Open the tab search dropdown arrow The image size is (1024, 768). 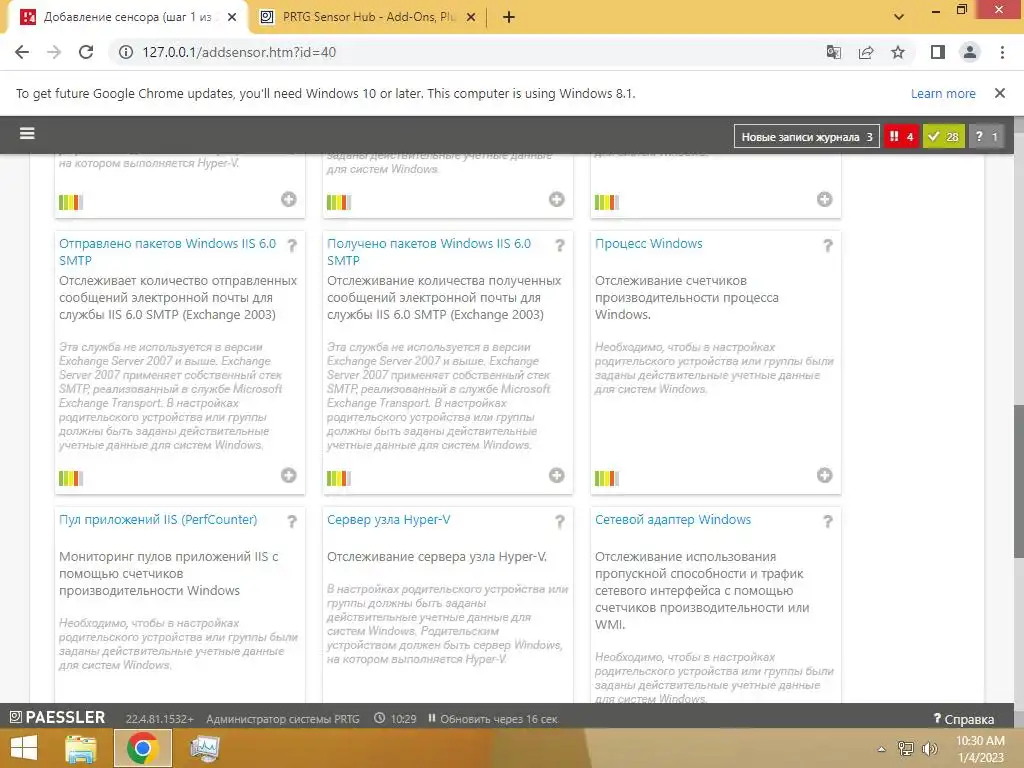(899, 17)
